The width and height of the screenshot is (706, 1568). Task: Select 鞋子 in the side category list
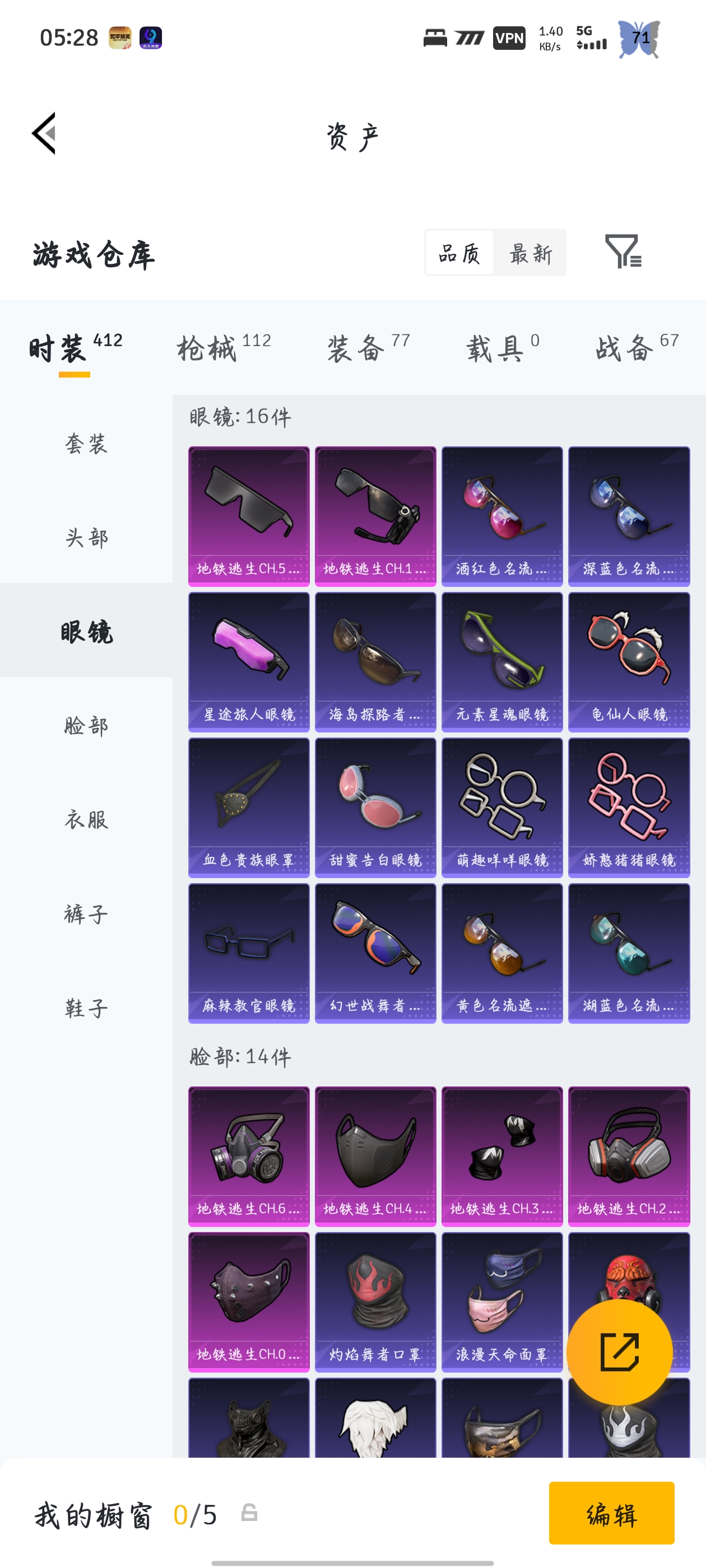point(86,1008)
